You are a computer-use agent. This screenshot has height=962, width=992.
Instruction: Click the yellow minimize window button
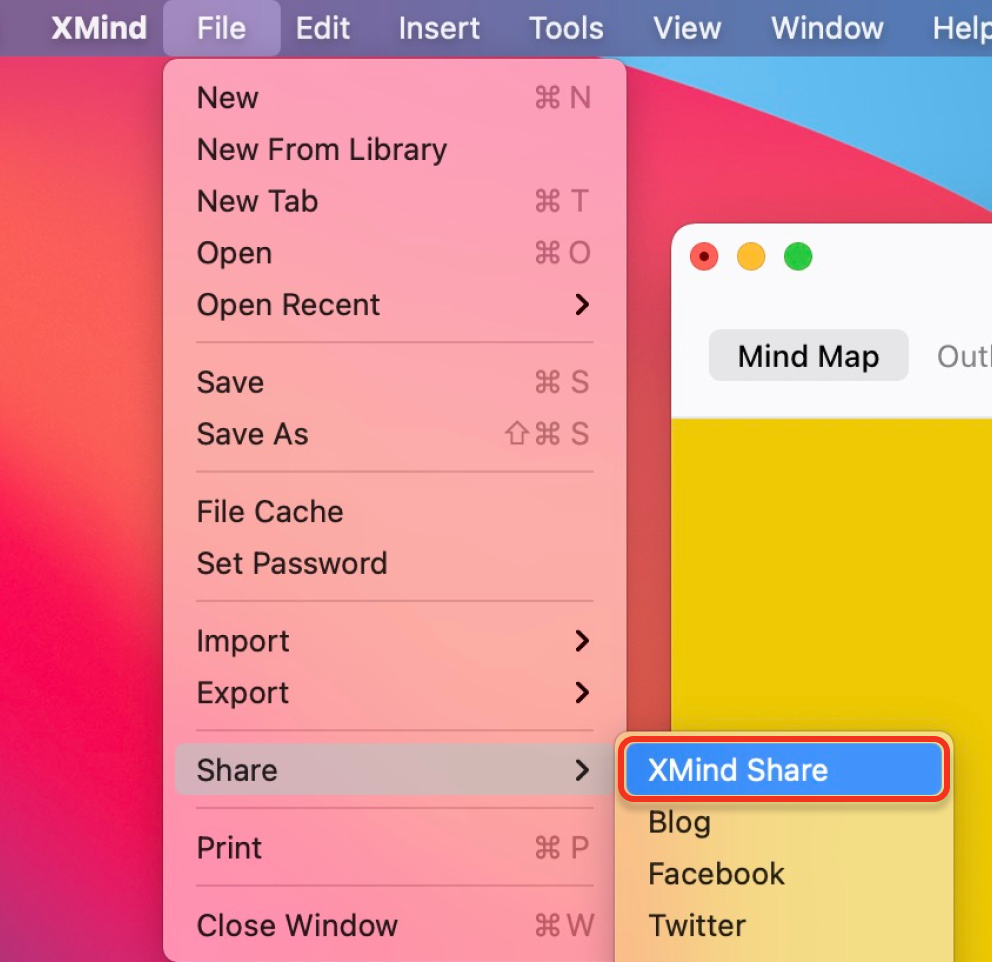751,257
